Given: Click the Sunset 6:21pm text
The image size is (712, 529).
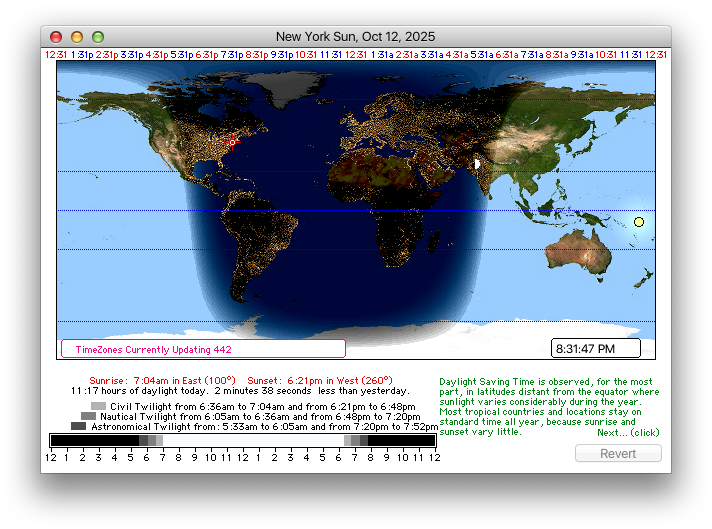Looking at the screenshot, I should point(283,380).
